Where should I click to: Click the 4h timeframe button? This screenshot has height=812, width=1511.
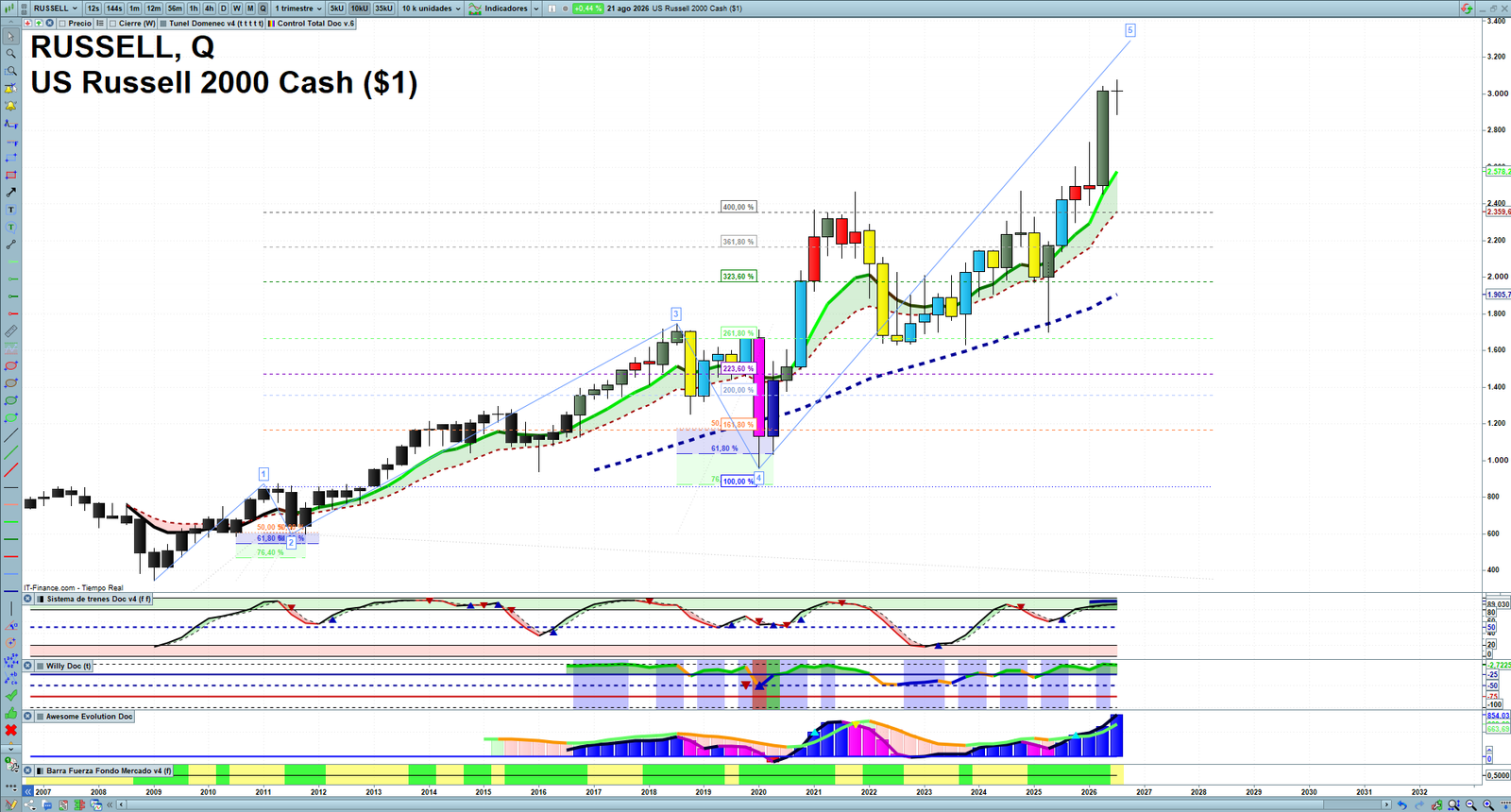click(x=210, y=8)
